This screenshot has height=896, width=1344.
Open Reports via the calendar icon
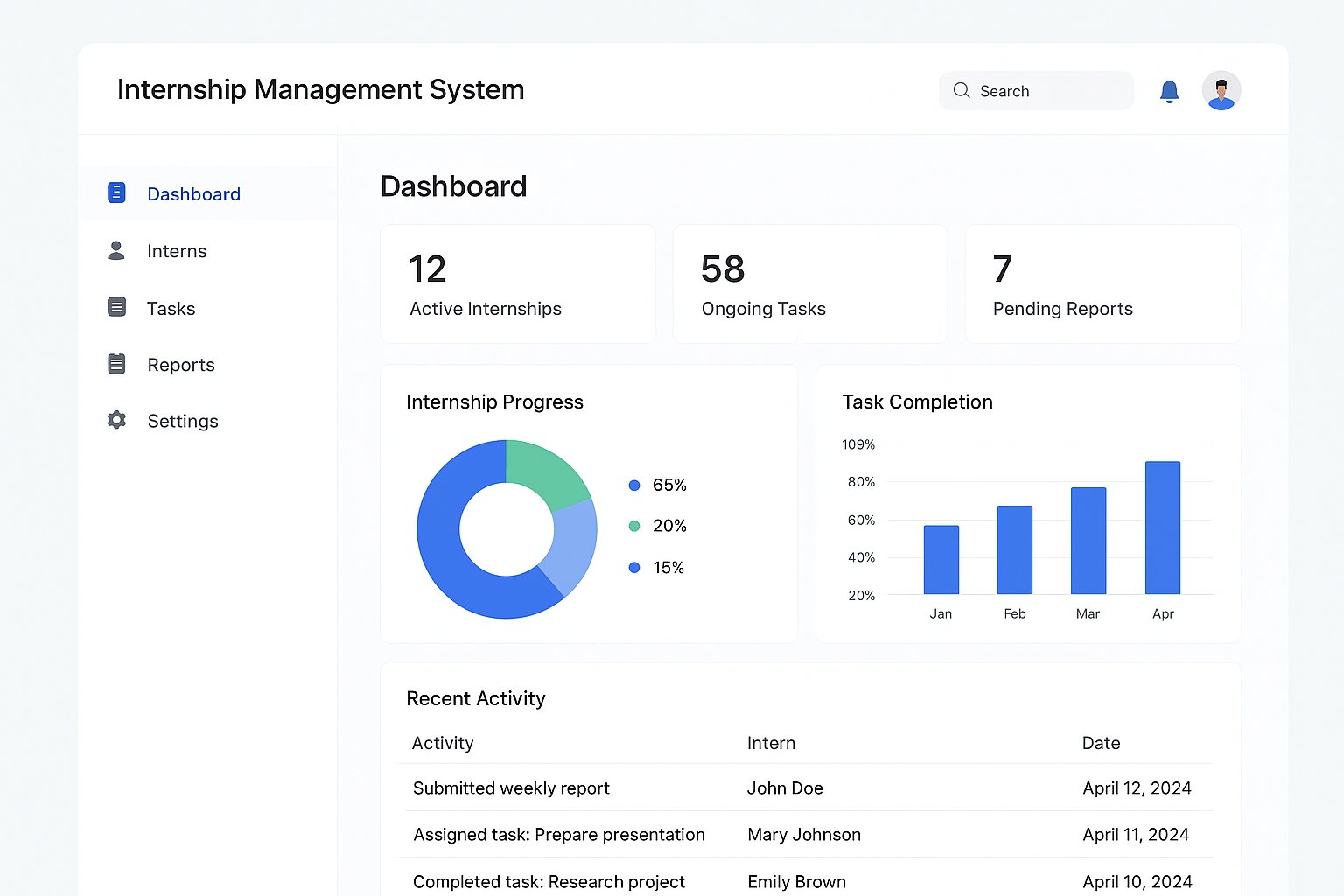coord(116,364)
